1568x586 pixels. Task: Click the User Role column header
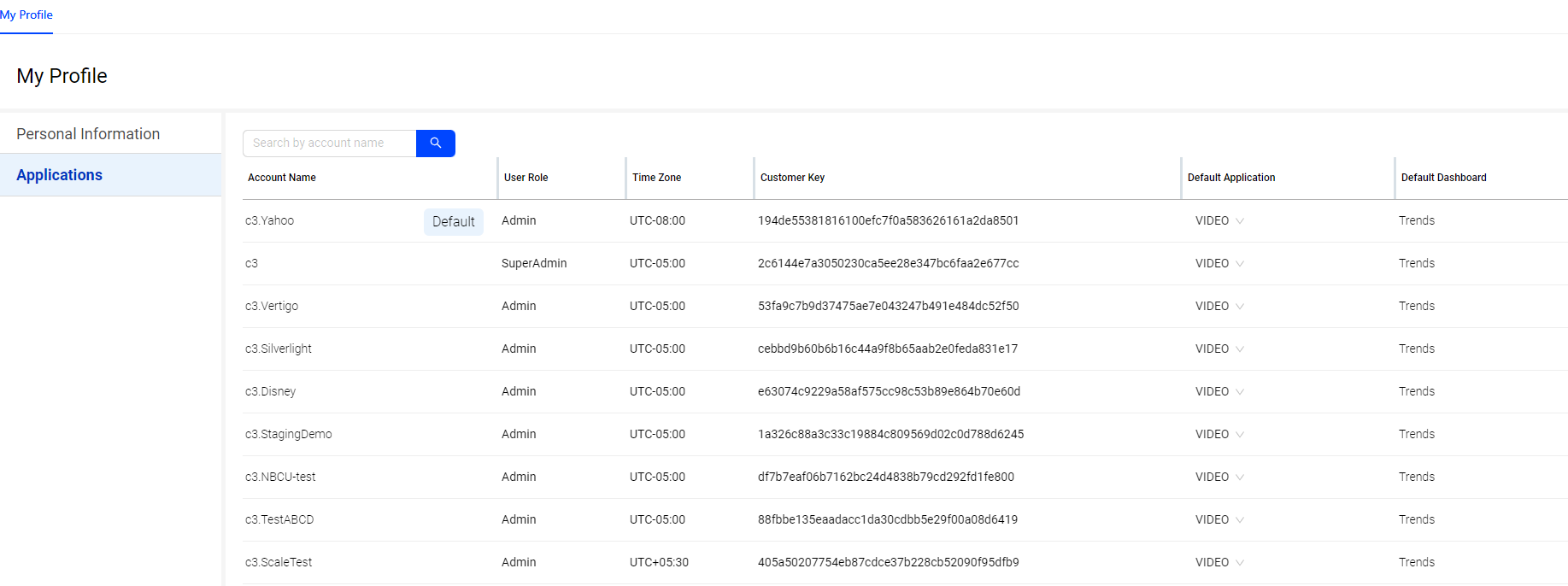[526, 178]
